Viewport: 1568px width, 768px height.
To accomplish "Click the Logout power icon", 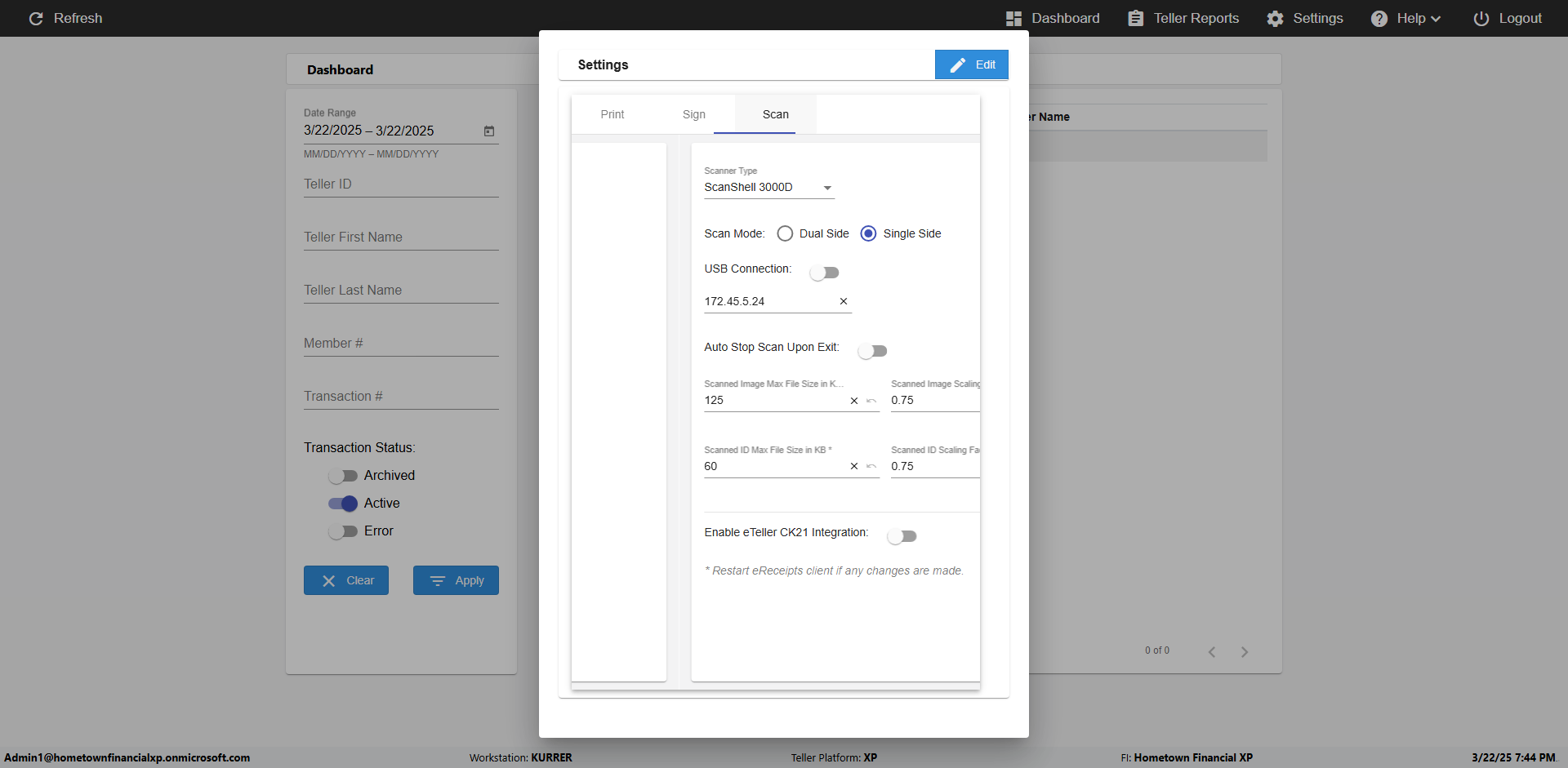I will click(1481, 19).
